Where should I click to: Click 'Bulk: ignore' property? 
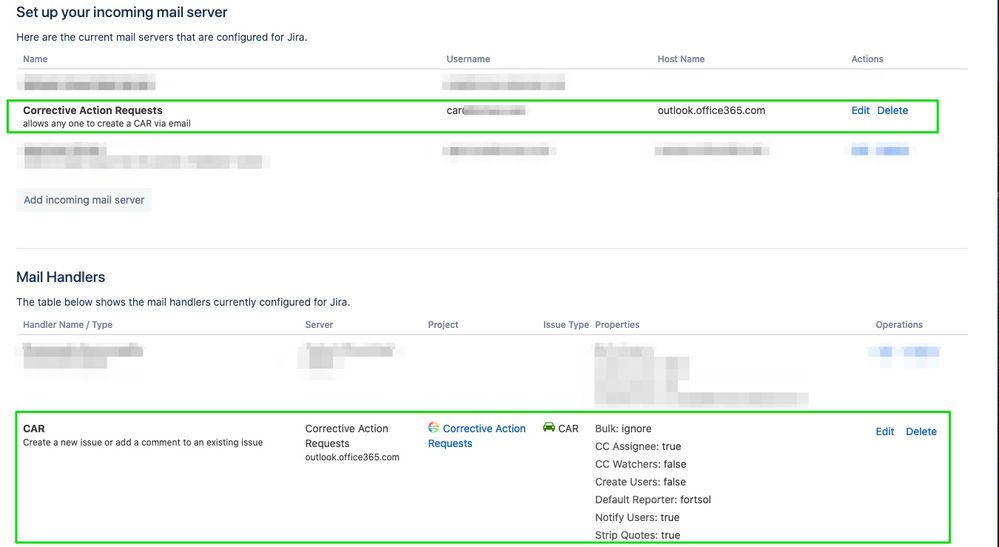[x=623, y=429]
